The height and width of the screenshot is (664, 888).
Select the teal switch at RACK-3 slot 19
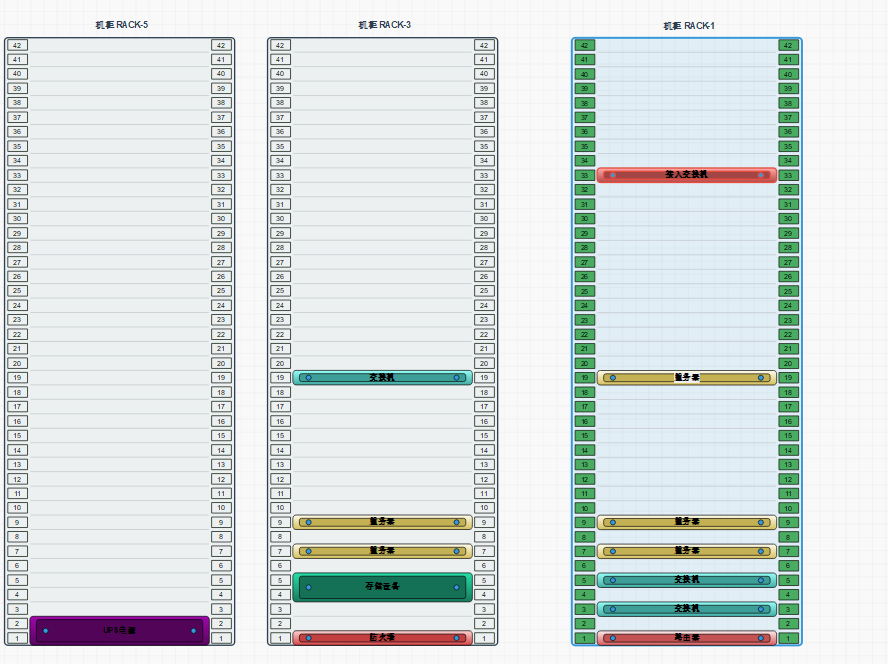coord(382,378)
